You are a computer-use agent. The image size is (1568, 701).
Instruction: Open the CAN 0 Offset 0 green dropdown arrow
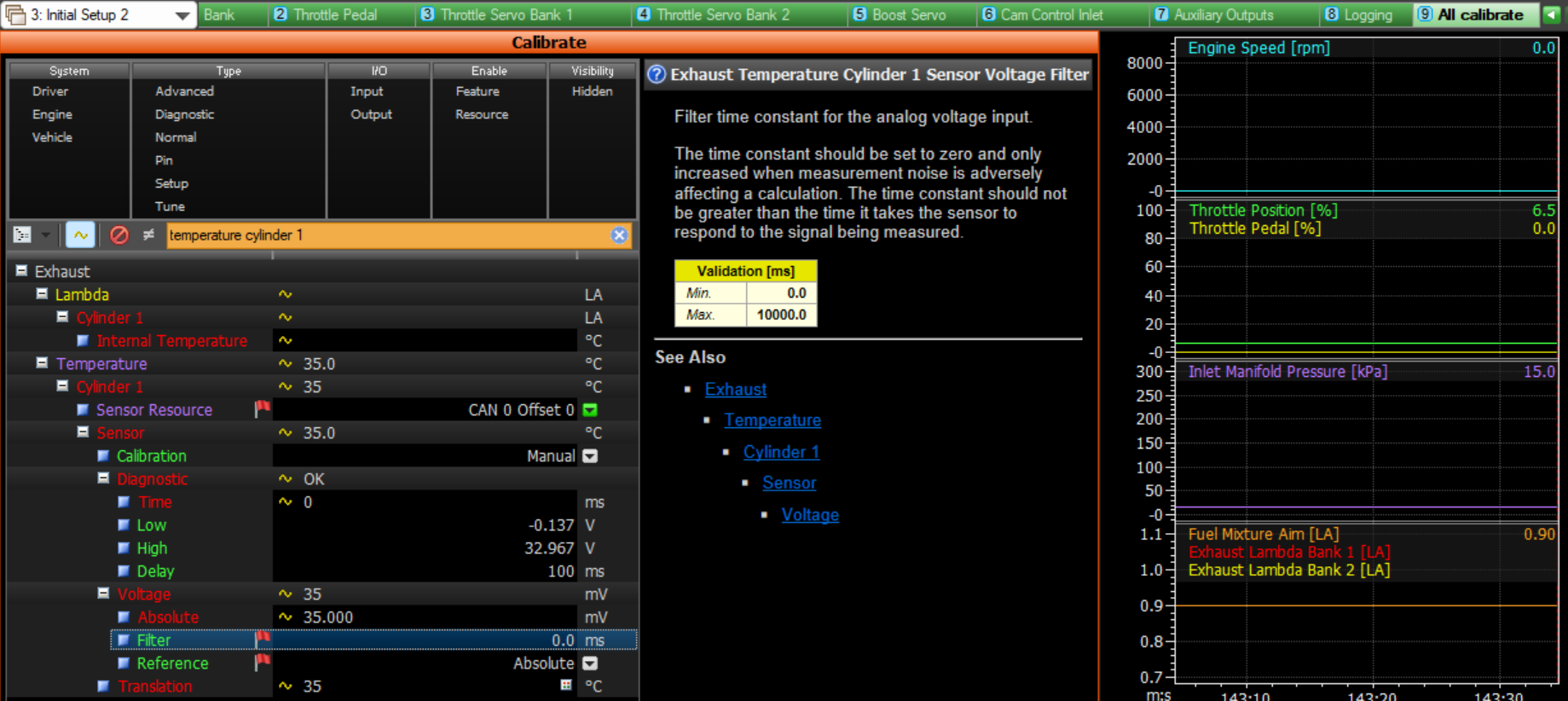click(x=590, y=410)
